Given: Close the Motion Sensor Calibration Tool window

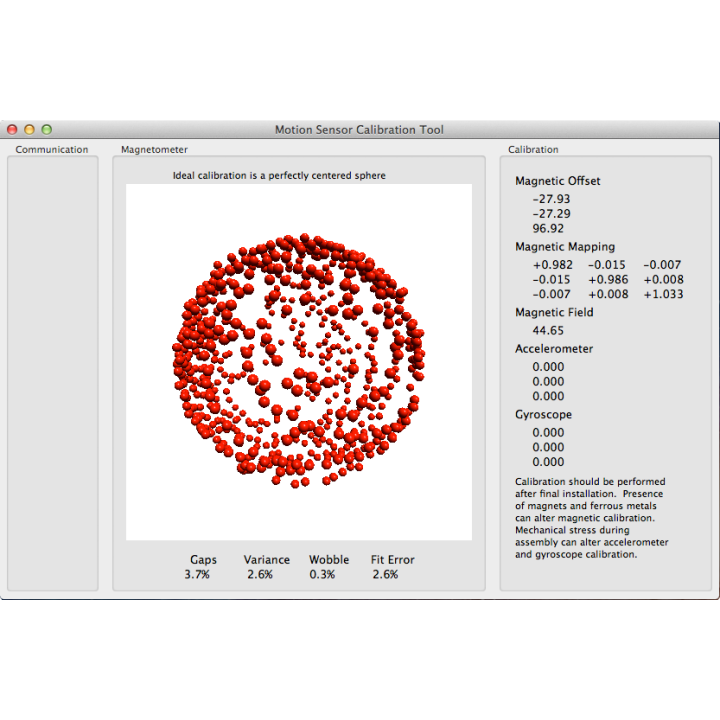Looking at the screenshot, I should coord(12,130).
